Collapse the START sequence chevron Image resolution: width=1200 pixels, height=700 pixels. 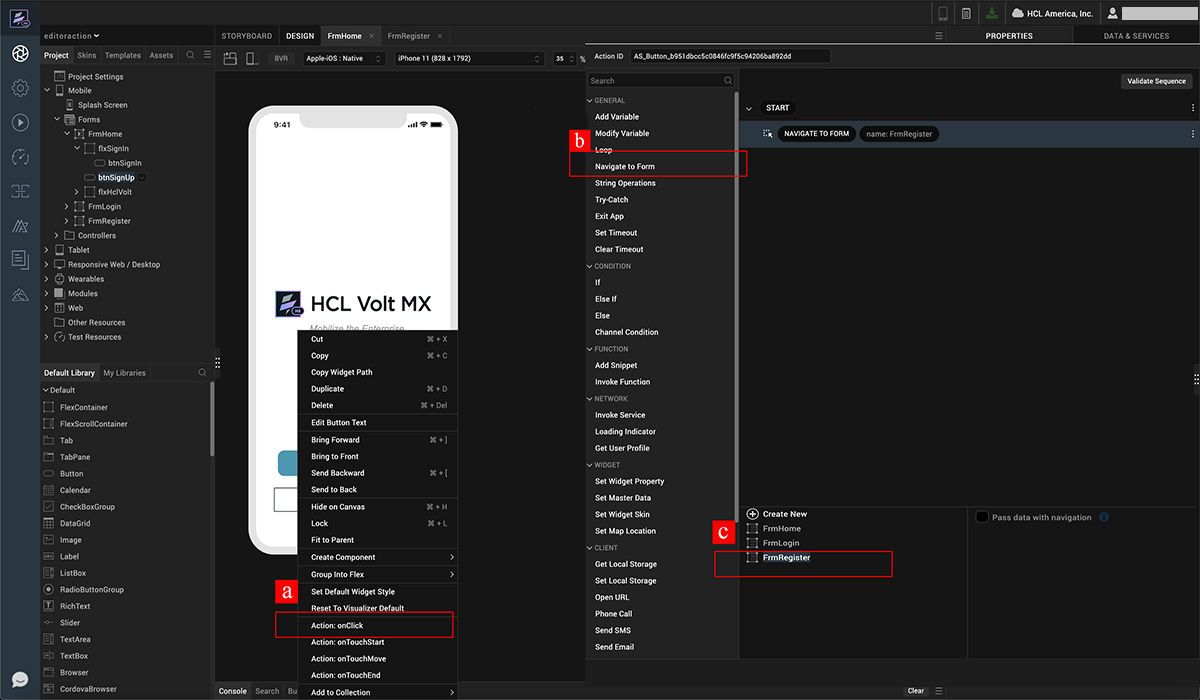coord(748,108)
